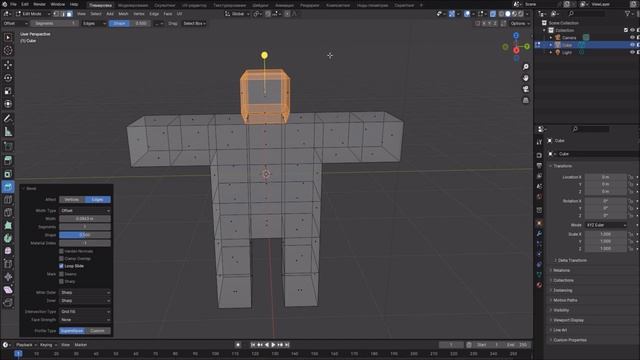640x360 pixels.
Task: Enable Mark Seams checkbox
Action: [61, 274]
